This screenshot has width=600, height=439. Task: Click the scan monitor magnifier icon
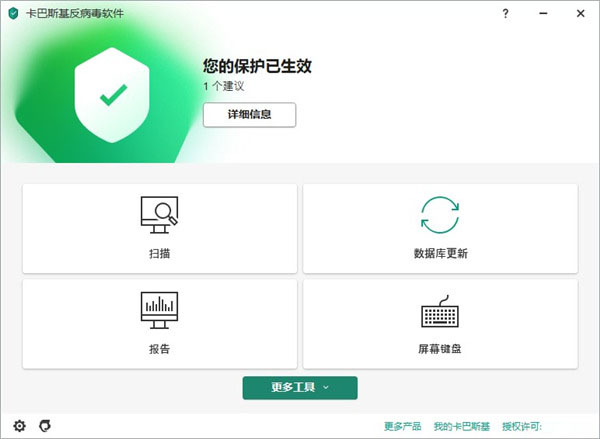click(x=159, y=215)
